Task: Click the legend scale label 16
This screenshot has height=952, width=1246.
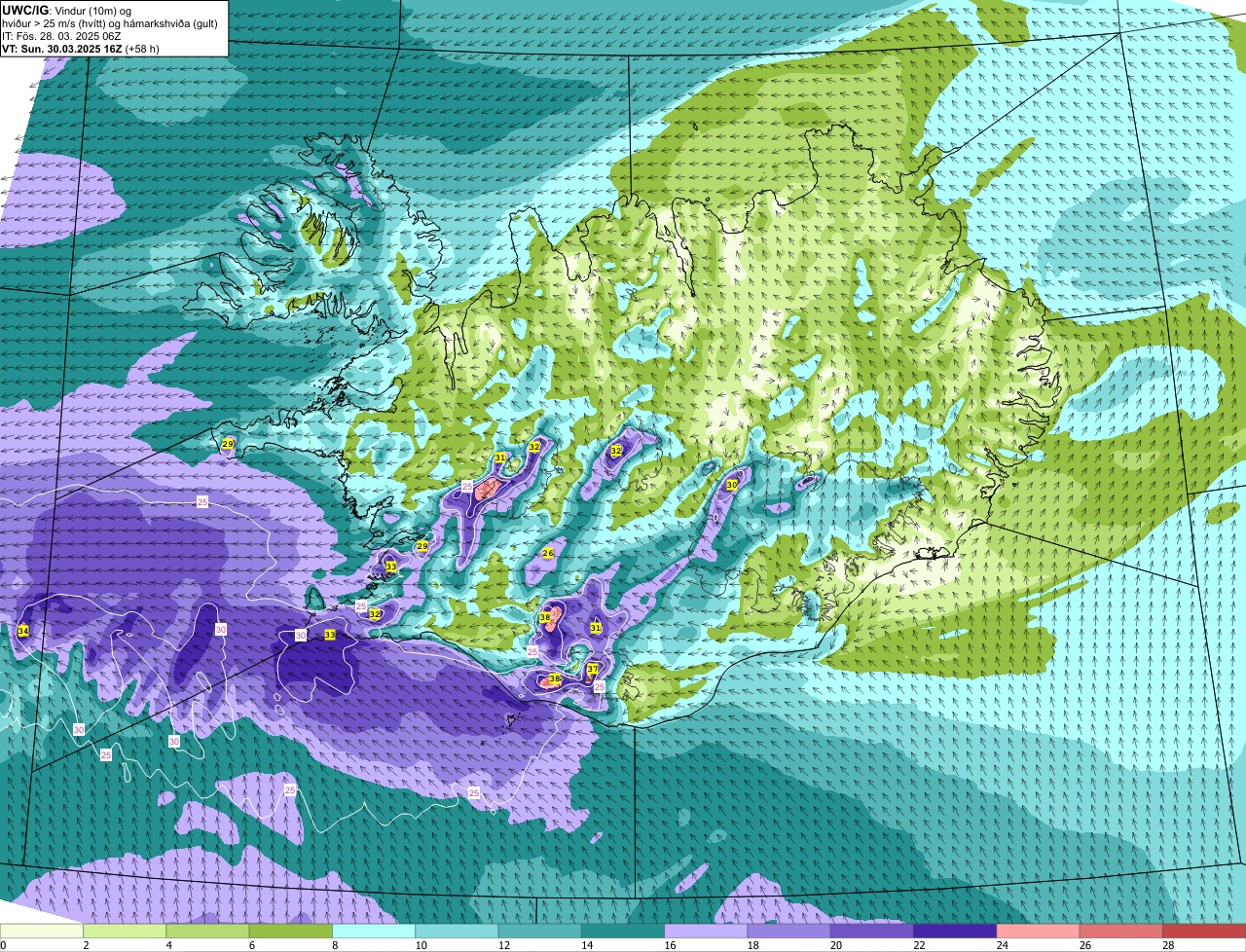Action: 670,945
